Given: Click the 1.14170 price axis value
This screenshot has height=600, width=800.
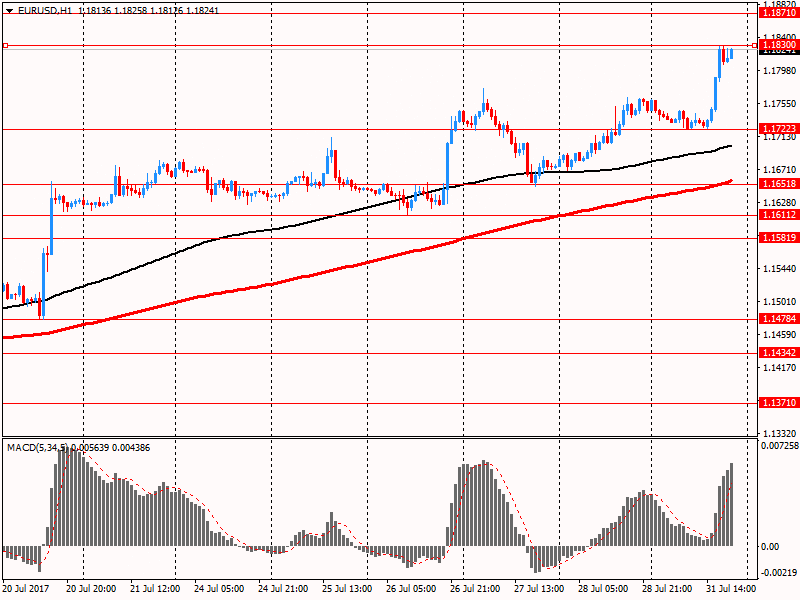Looking at the screenshot, I should 779,367.
